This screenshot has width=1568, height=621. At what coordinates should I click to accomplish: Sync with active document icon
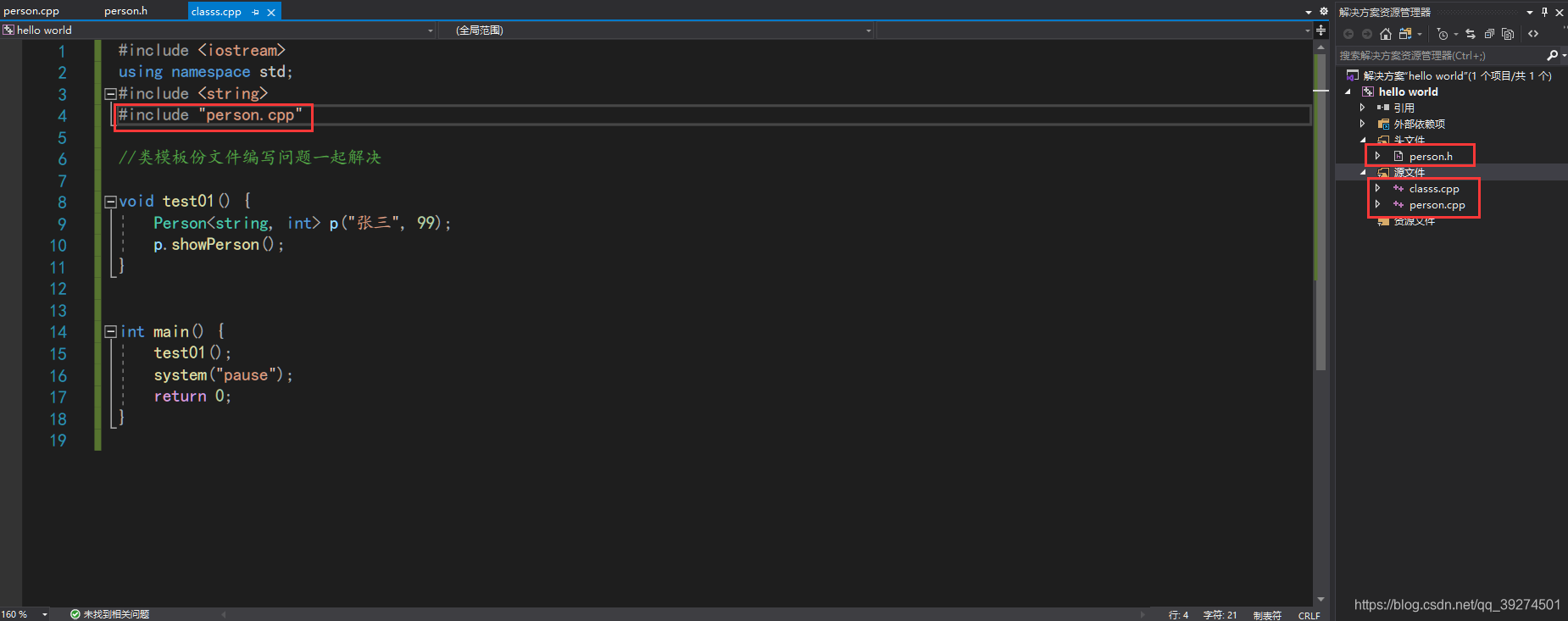(x=1471, y=34)
